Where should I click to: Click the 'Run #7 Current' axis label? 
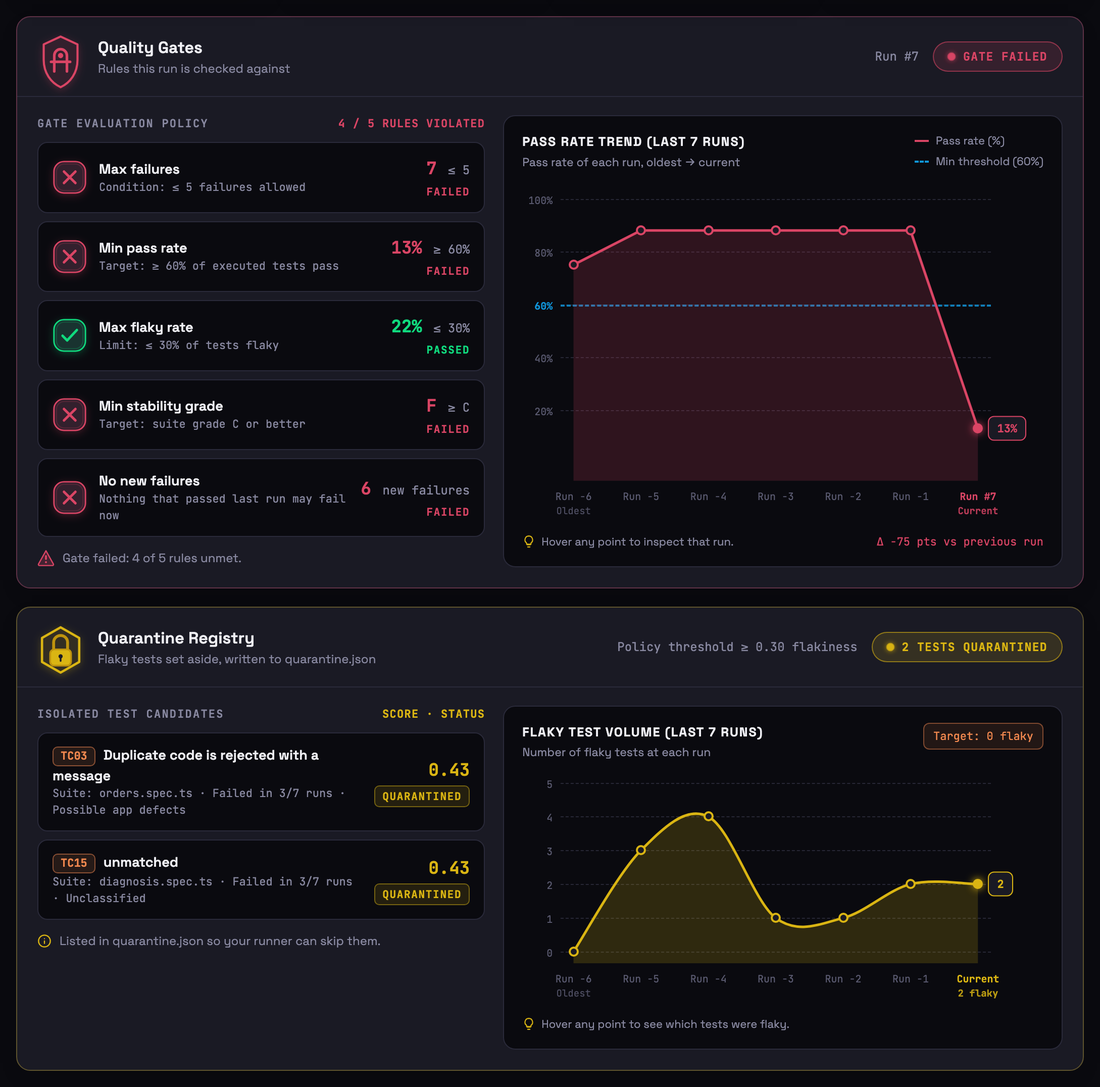[977, 504]
